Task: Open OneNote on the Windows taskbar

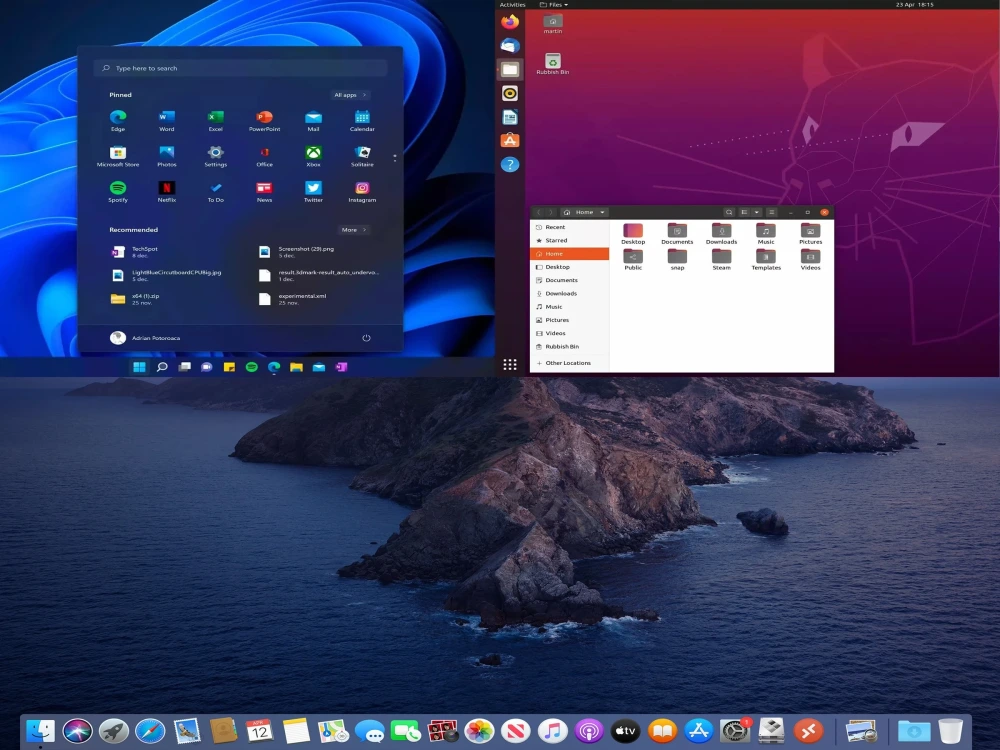Action: 341,367
